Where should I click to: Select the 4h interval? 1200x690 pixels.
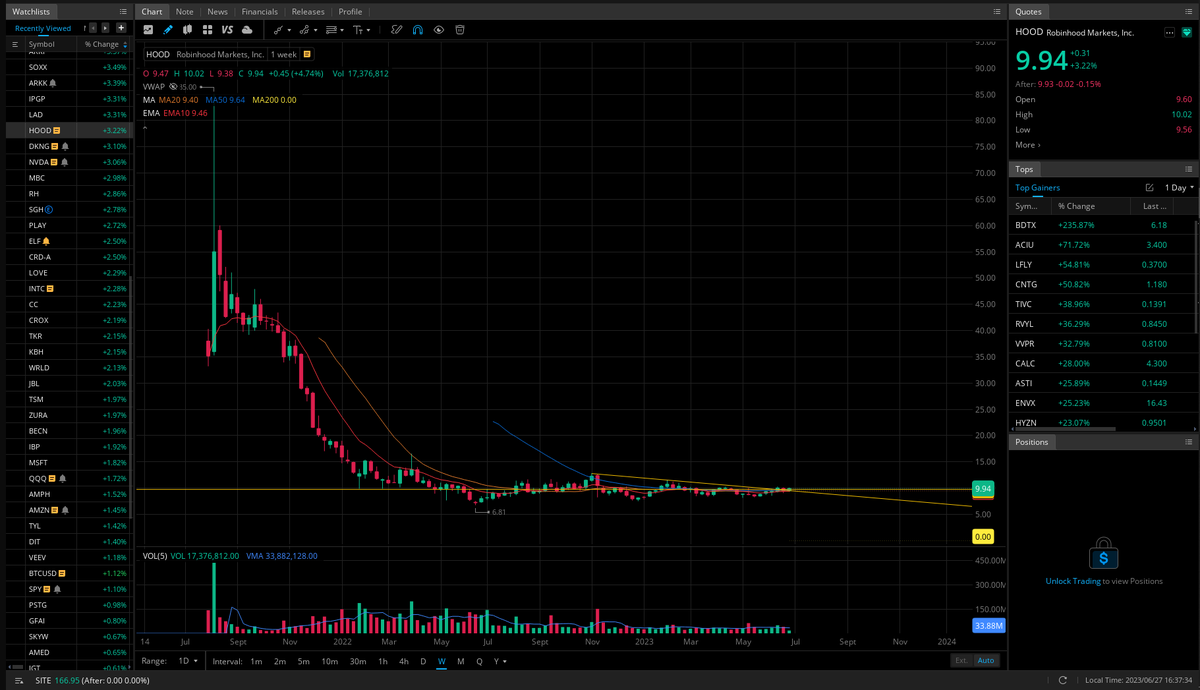coord(403,661)
